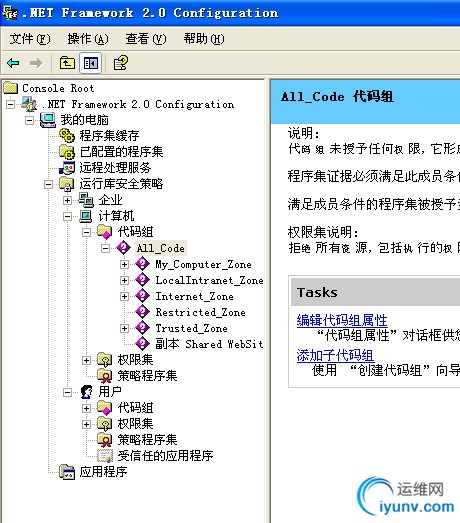The width and height of the screenshot is (460, 523).
Task: Select the 远程处理服务 tree label
Action: pos(115,168)
